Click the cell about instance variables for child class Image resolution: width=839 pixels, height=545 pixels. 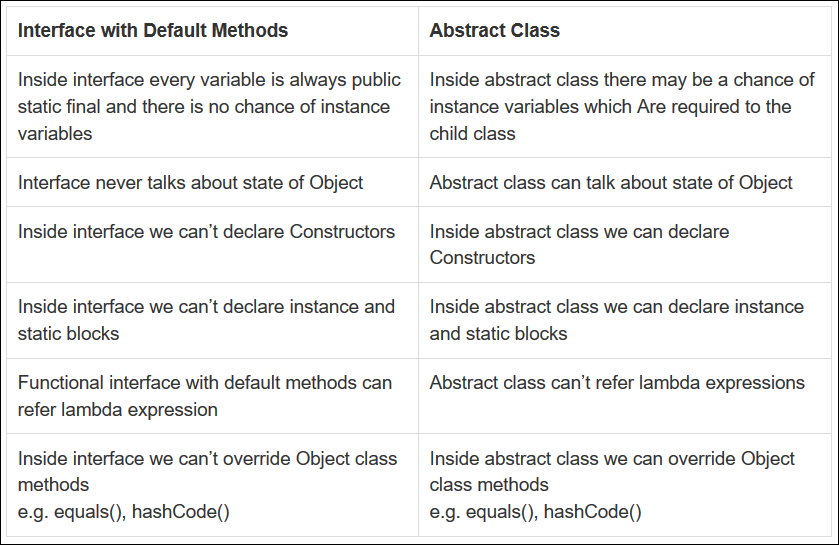(624, 106)
